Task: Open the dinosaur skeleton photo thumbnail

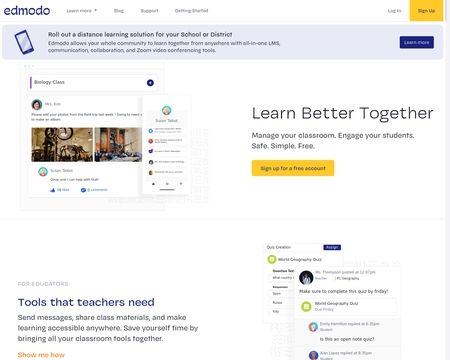Action: (x=62, y=145)
